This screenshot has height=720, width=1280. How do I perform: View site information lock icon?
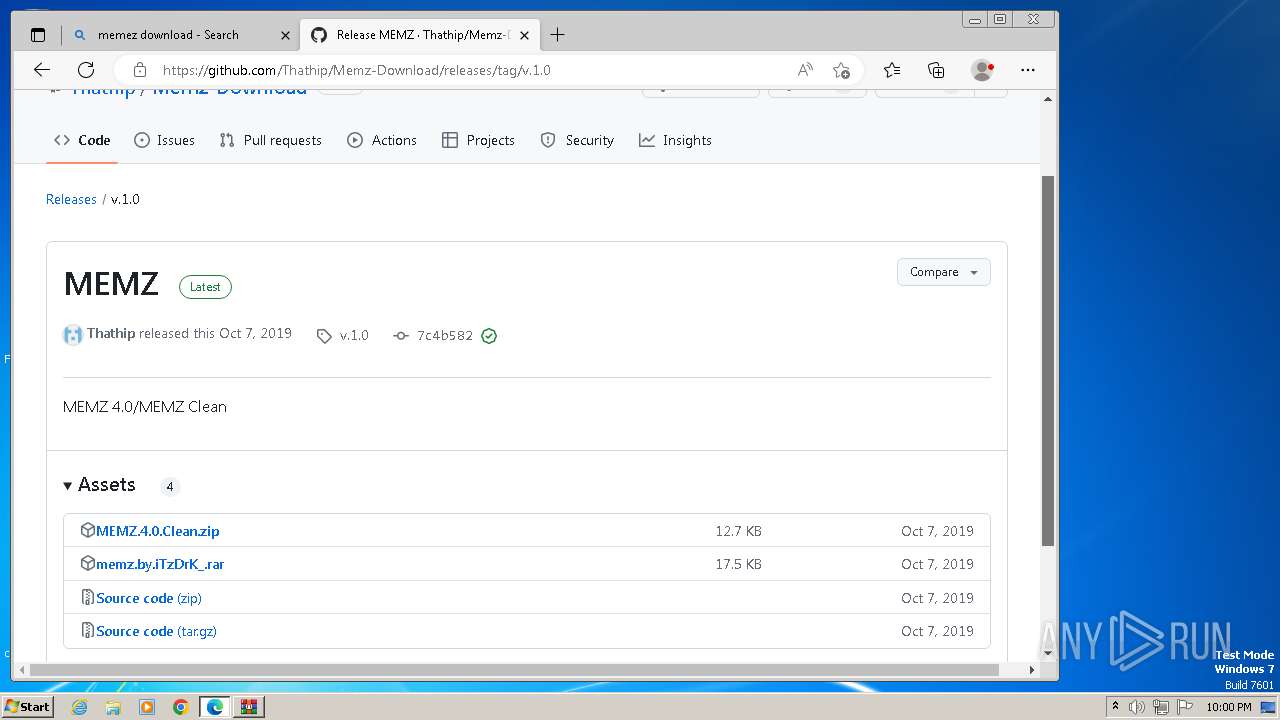pyautogui.click(x=140, y=70)
